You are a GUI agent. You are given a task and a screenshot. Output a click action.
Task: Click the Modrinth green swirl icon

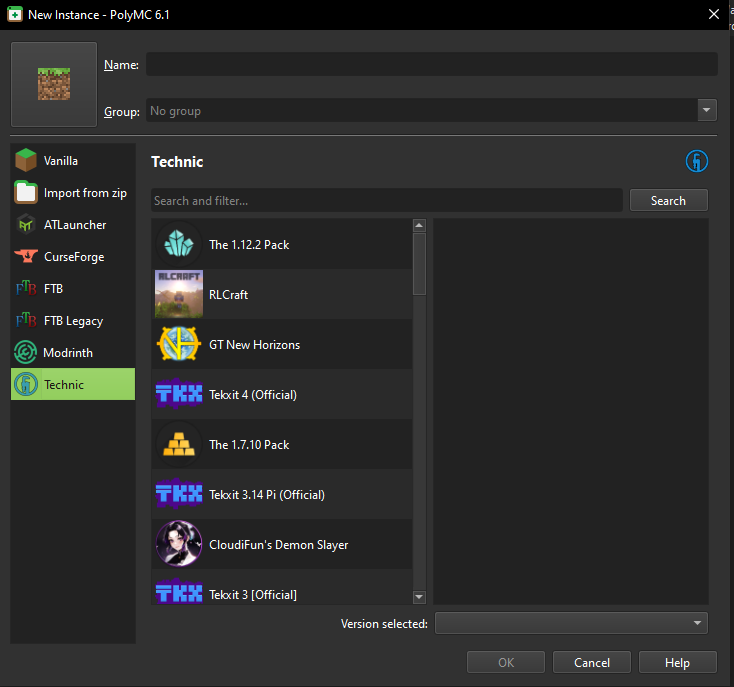[x=25, y=352]
